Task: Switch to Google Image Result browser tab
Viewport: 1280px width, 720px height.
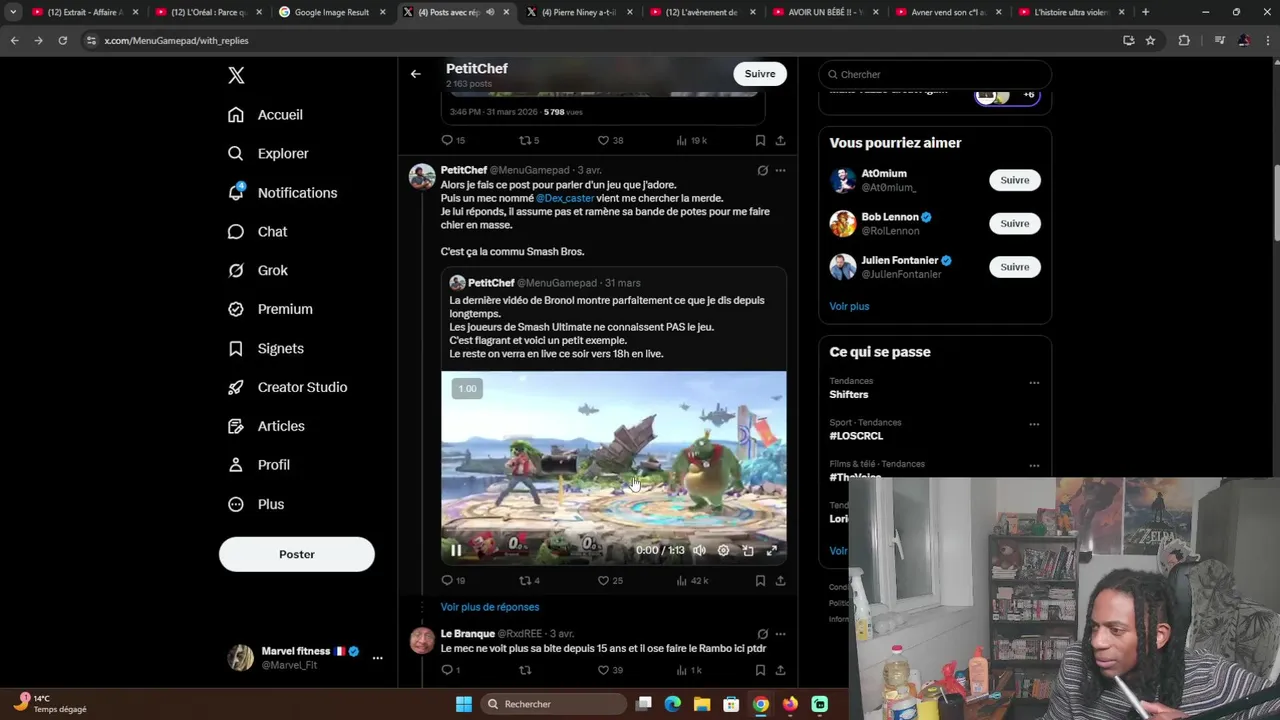Action: point(332,12)
